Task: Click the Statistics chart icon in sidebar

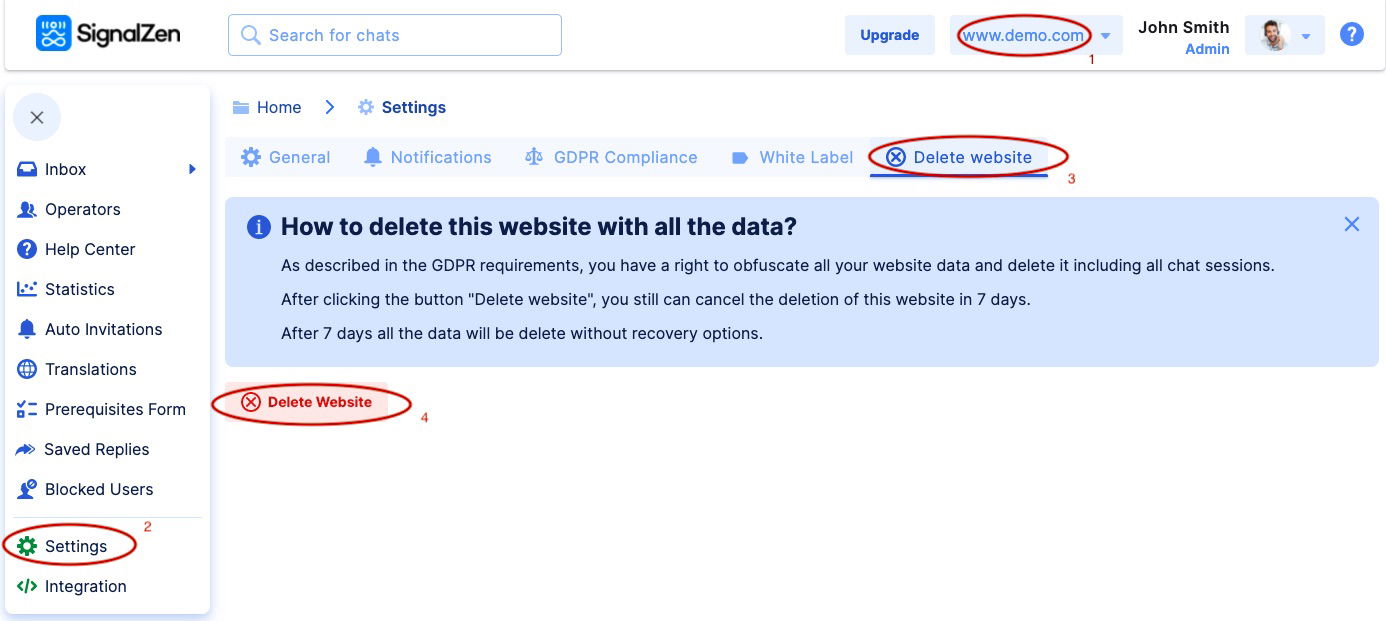Action: point(27,289)
